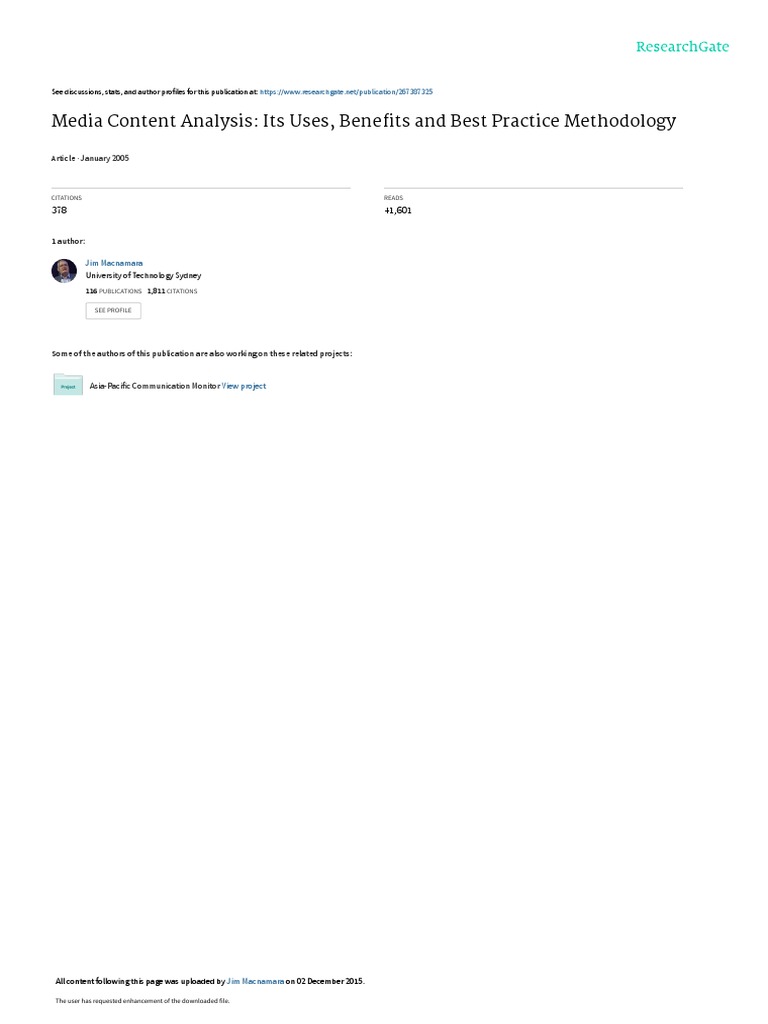Click the 378 citations count
Viewport: 768px width, 1024px height.
[59, 210]
